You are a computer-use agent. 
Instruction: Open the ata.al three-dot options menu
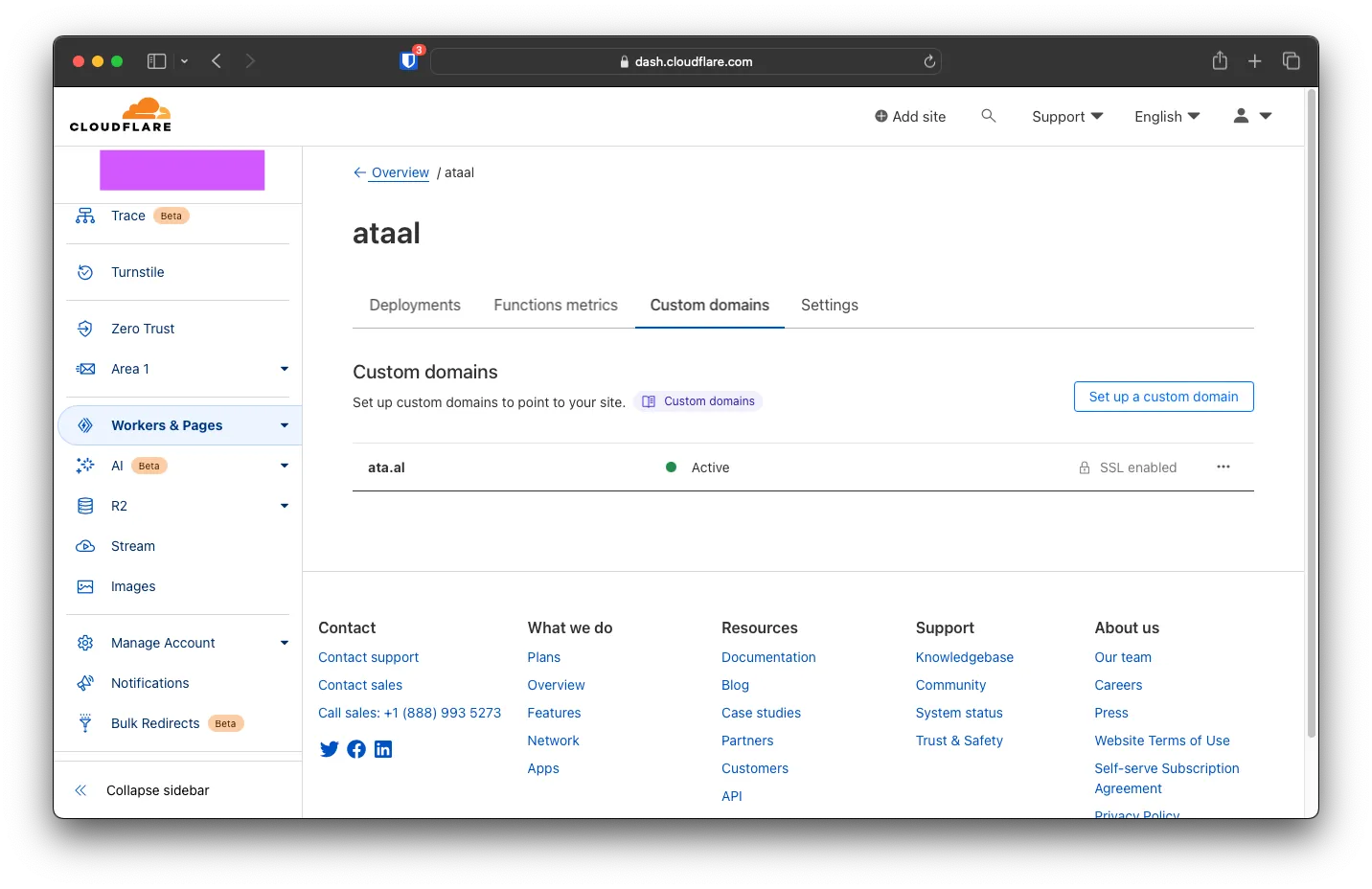(x=1223, y=467)
